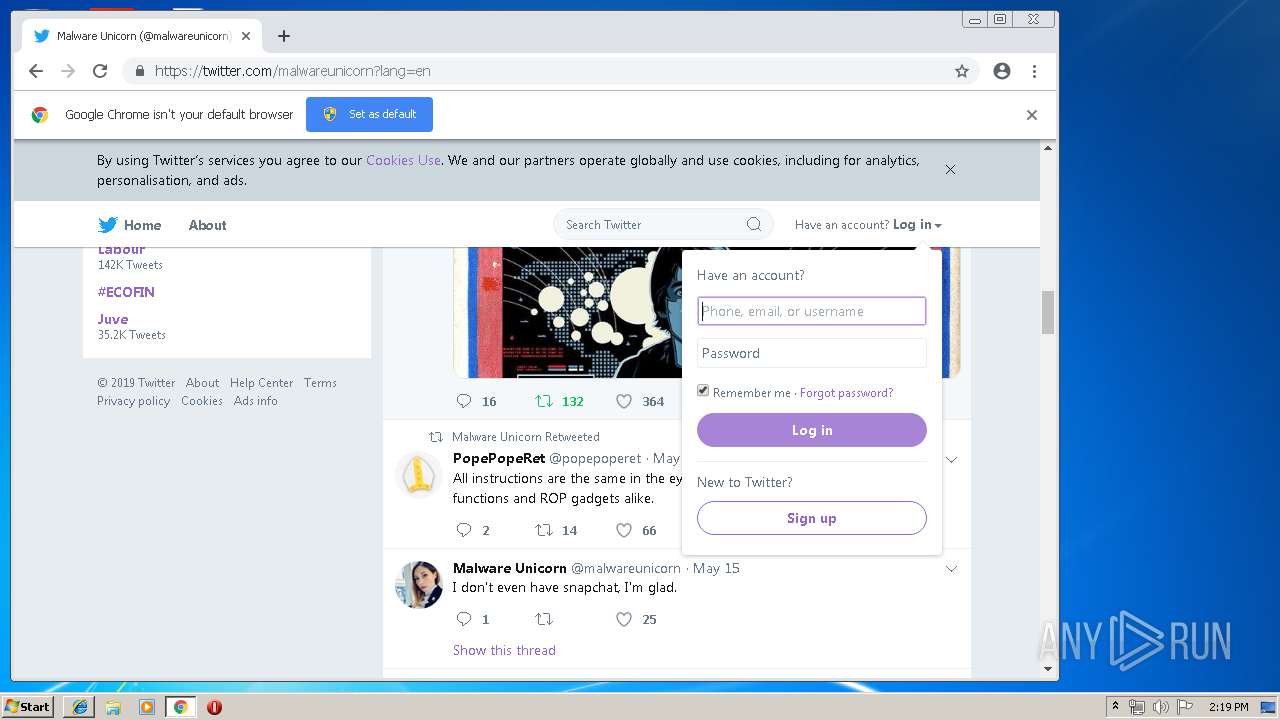
Task: Open a new browser tab
Action: tap(284, 36)
